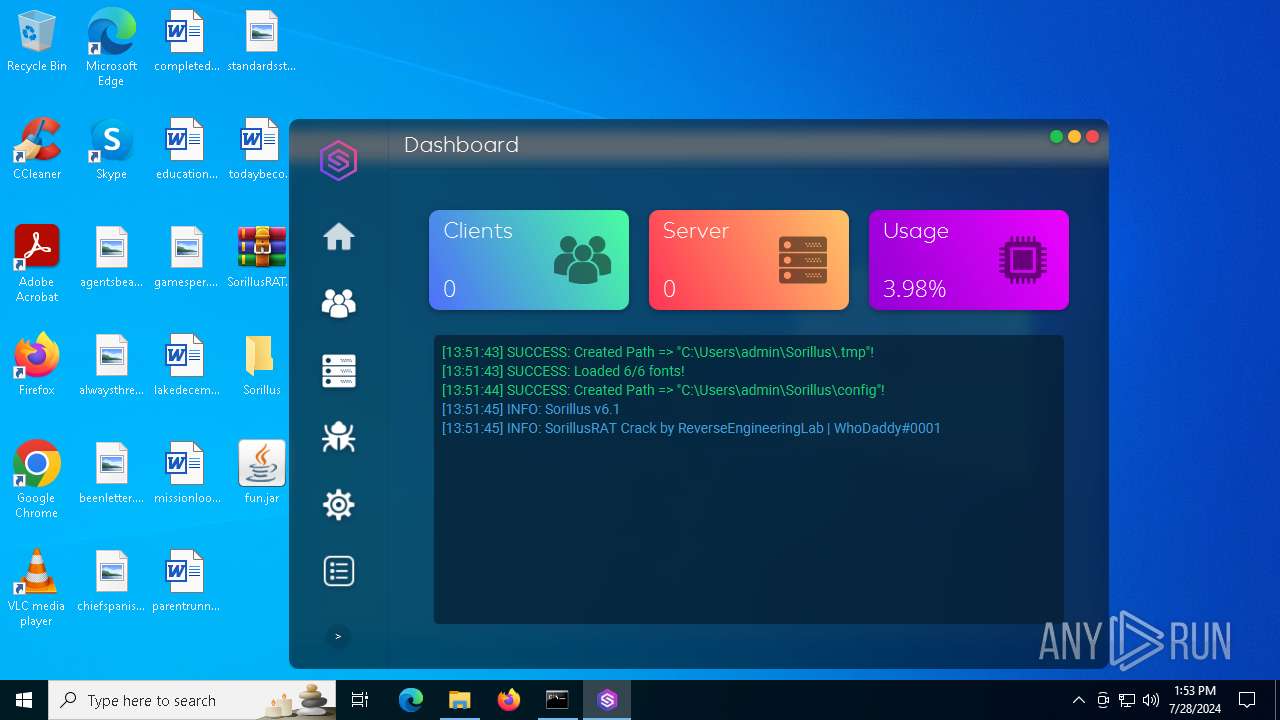Open the taskbar clock showing 1:53 PM

tap(1195, 700)
